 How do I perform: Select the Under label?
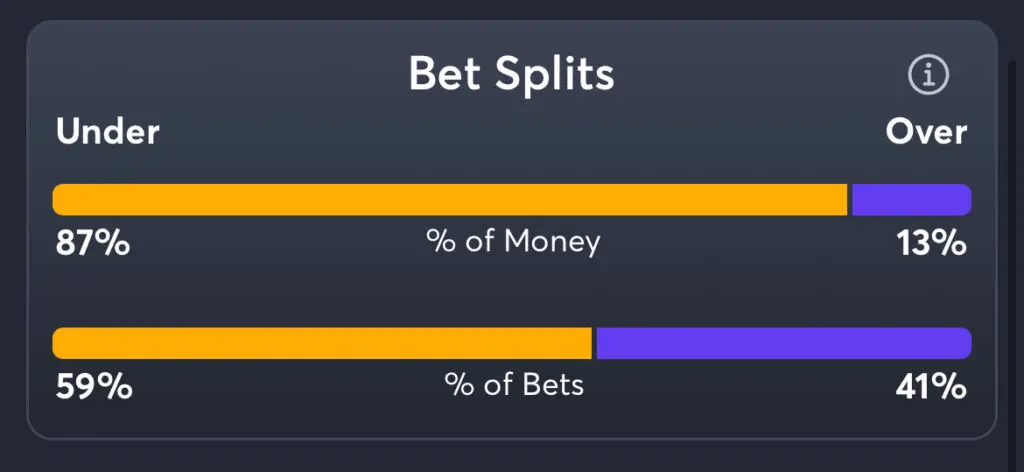pos(107,132)
